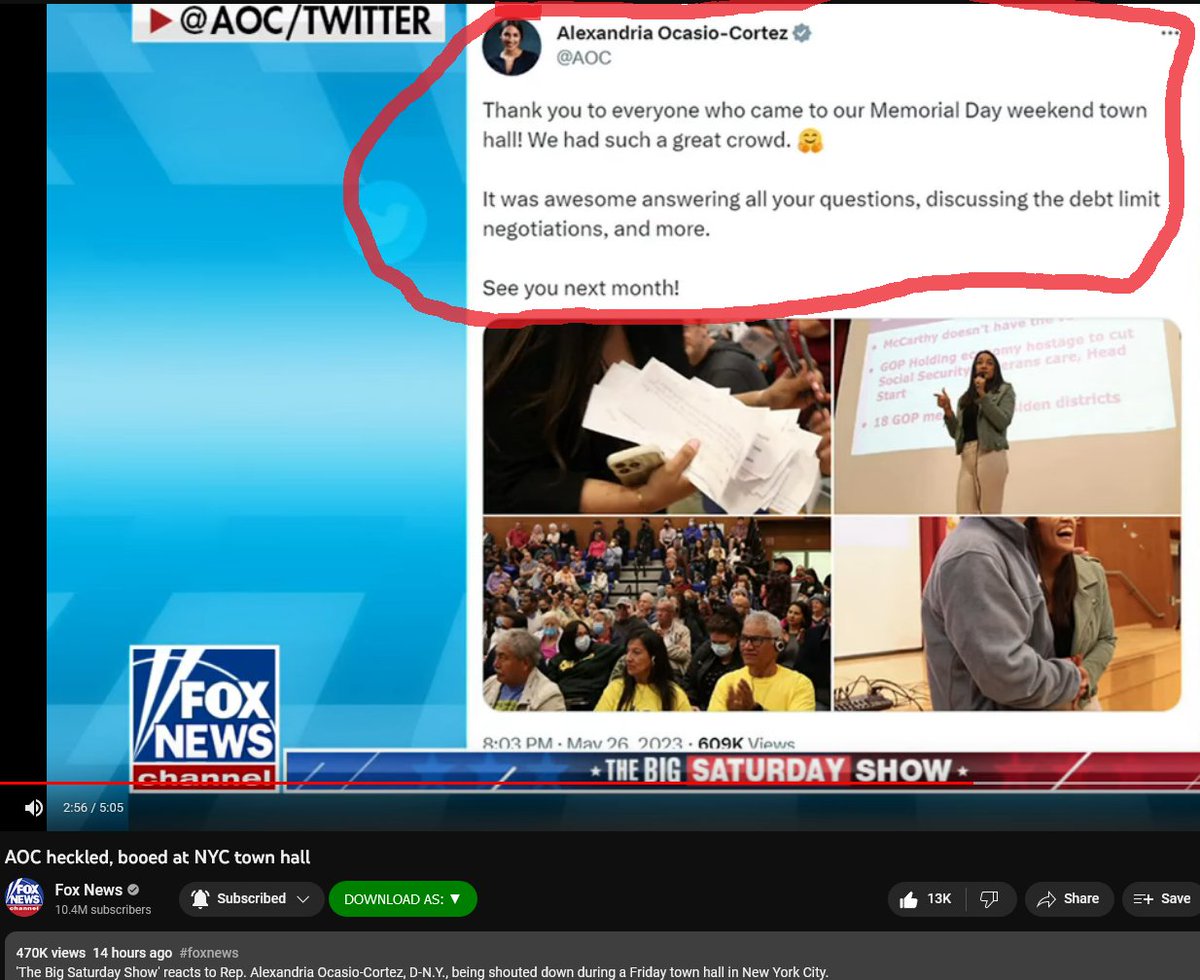Open the Fox News channel name link
The height and width of the screenshot is (980, 1200).
tap(88, 889)
